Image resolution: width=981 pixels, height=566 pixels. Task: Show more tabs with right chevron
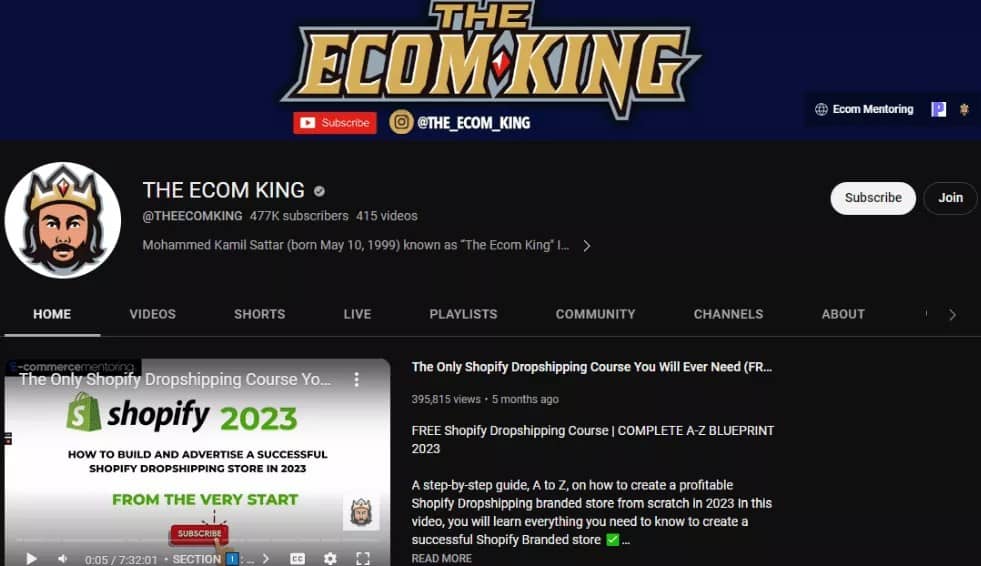pos(952,315)
